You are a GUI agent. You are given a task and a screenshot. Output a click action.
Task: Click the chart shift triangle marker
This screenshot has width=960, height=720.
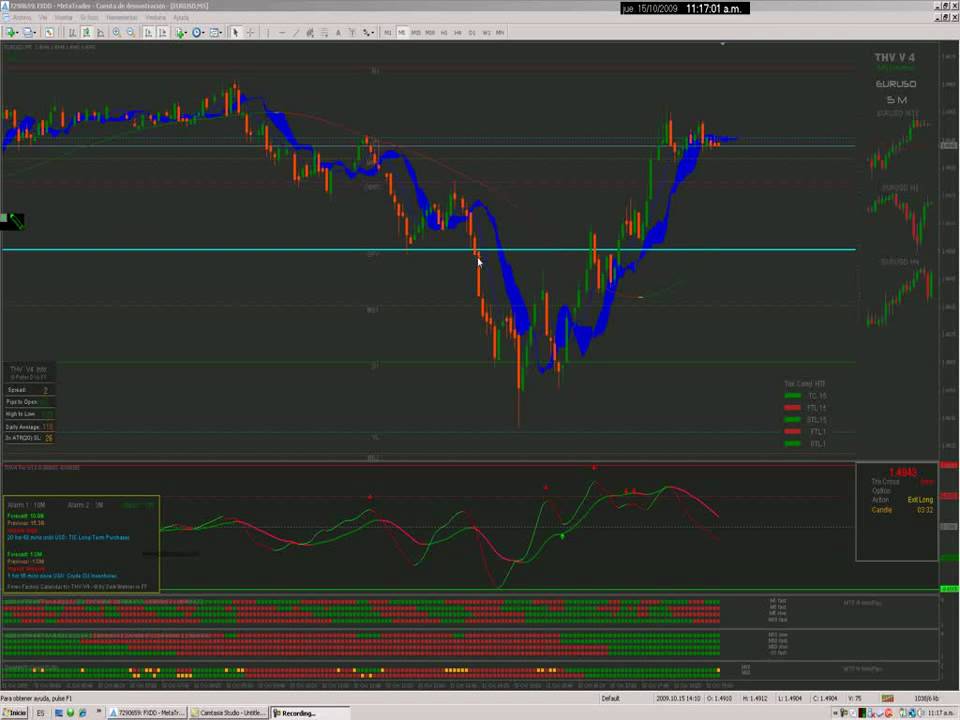(722, 44)
